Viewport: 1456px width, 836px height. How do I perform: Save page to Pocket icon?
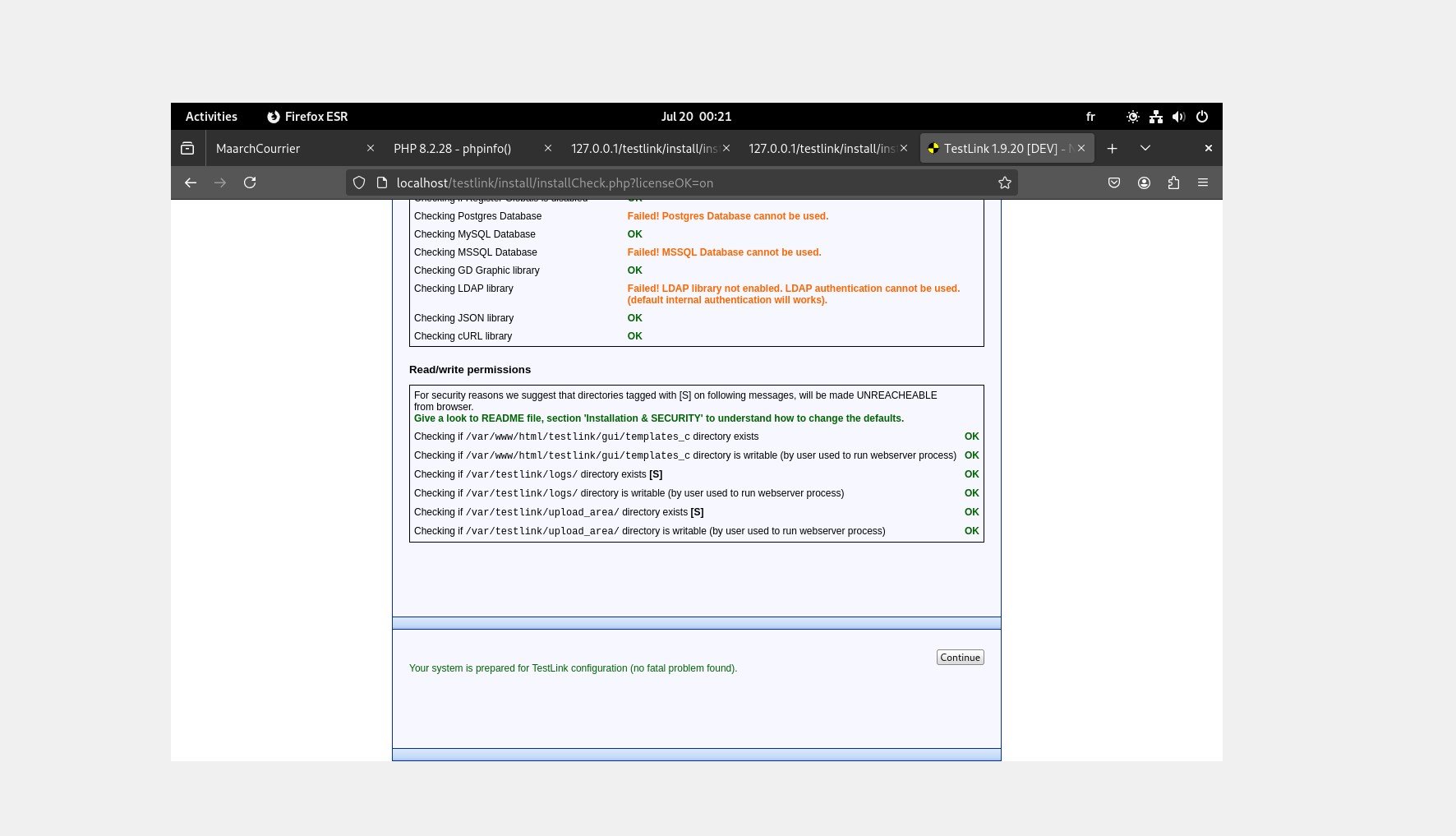(x=1114, y=182)
